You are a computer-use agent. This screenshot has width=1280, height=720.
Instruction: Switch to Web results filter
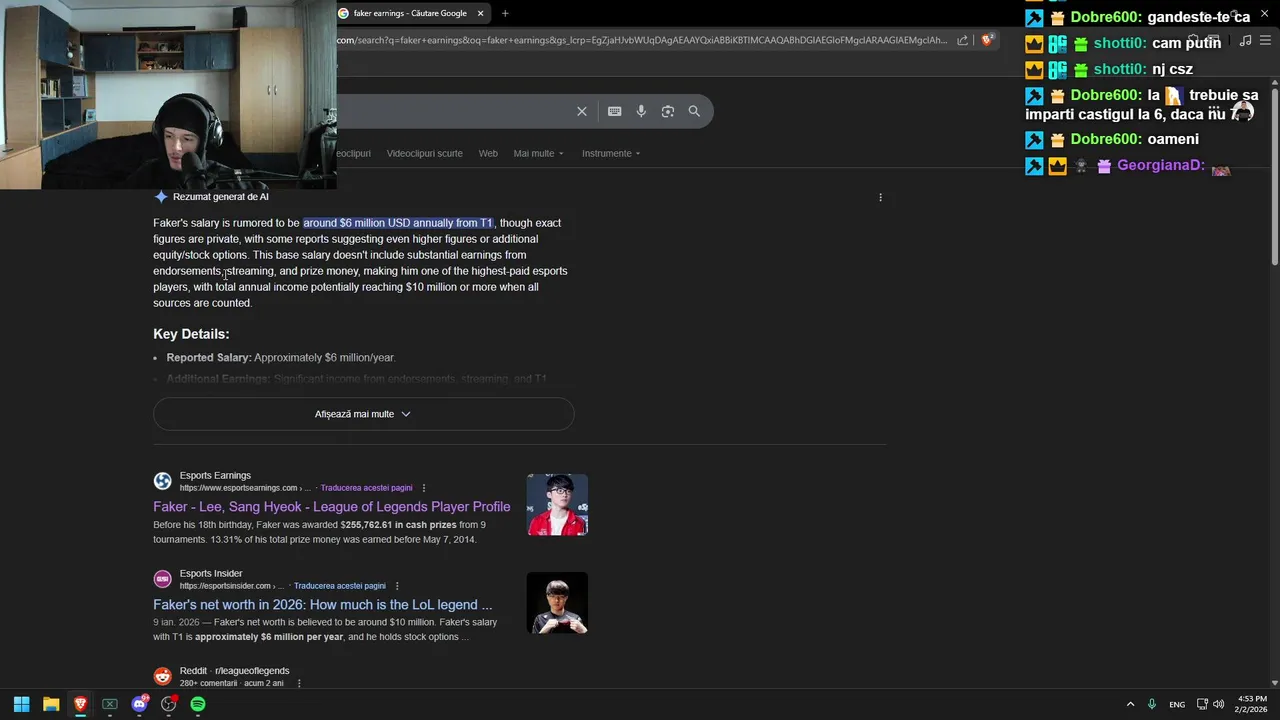488,153
